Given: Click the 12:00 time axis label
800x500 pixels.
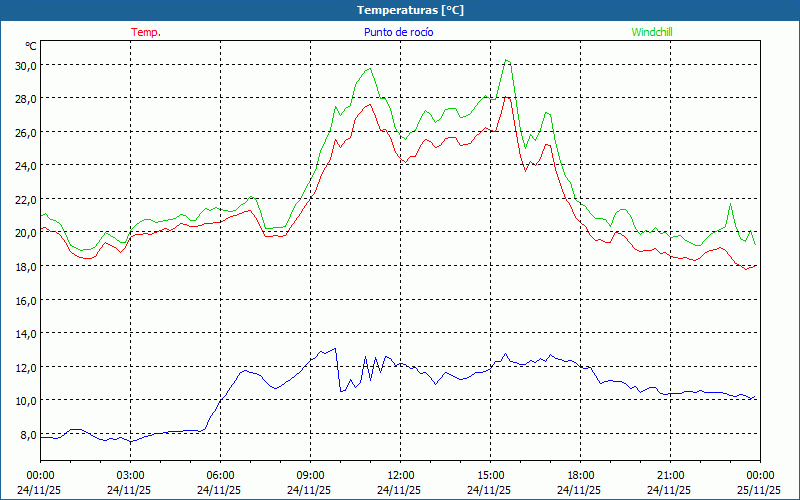Looking at the screenshot, I should [400, 475].
